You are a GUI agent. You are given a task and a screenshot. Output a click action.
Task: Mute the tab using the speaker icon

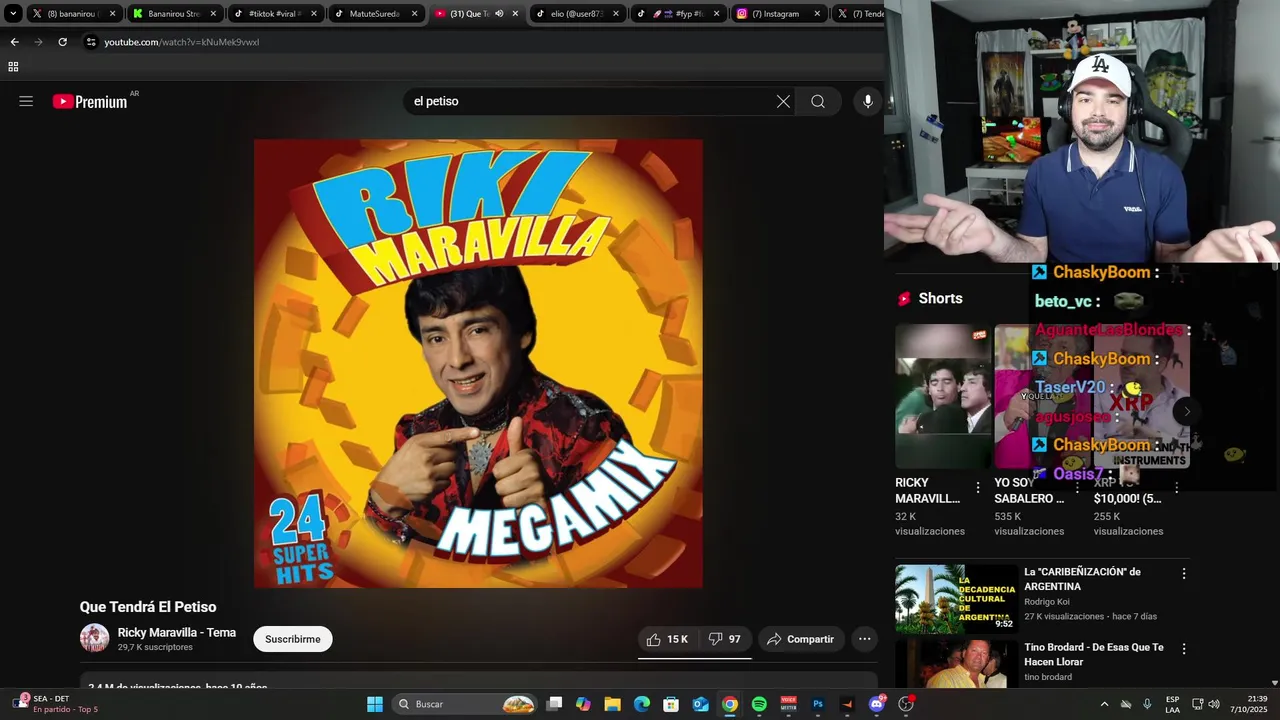tap(499, 14)
